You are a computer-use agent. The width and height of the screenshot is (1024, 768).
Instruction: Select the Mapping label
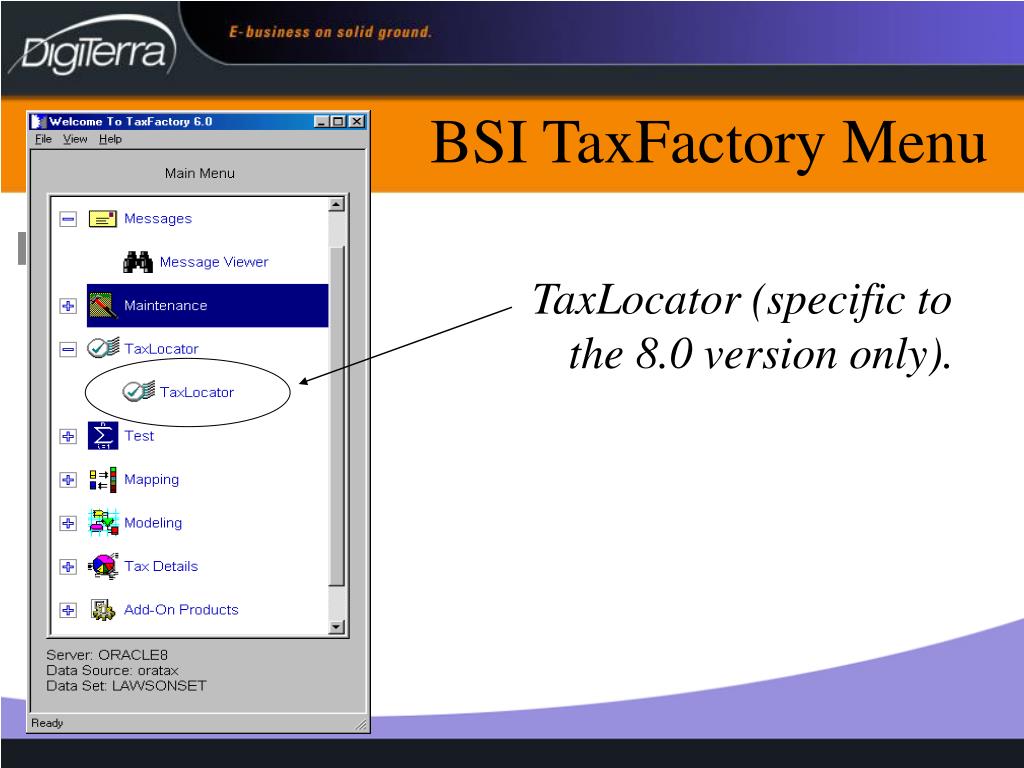152,480
